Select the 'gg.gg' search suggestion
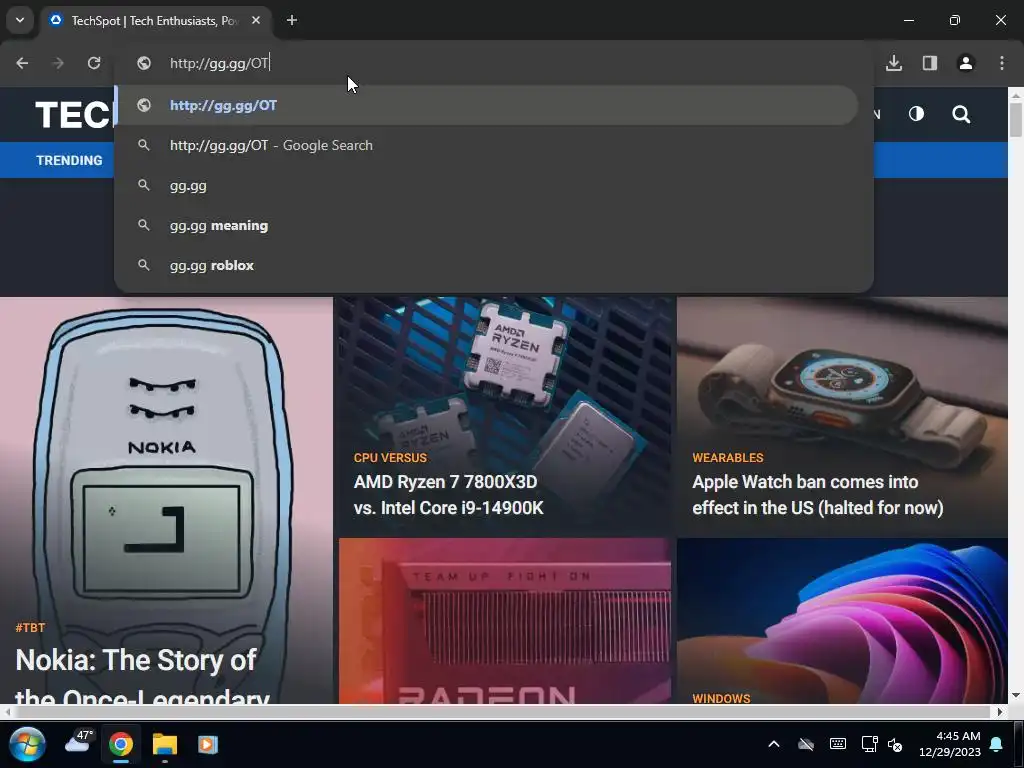The height and width of the screenshot is (768, 1024). tap(486, 185)
